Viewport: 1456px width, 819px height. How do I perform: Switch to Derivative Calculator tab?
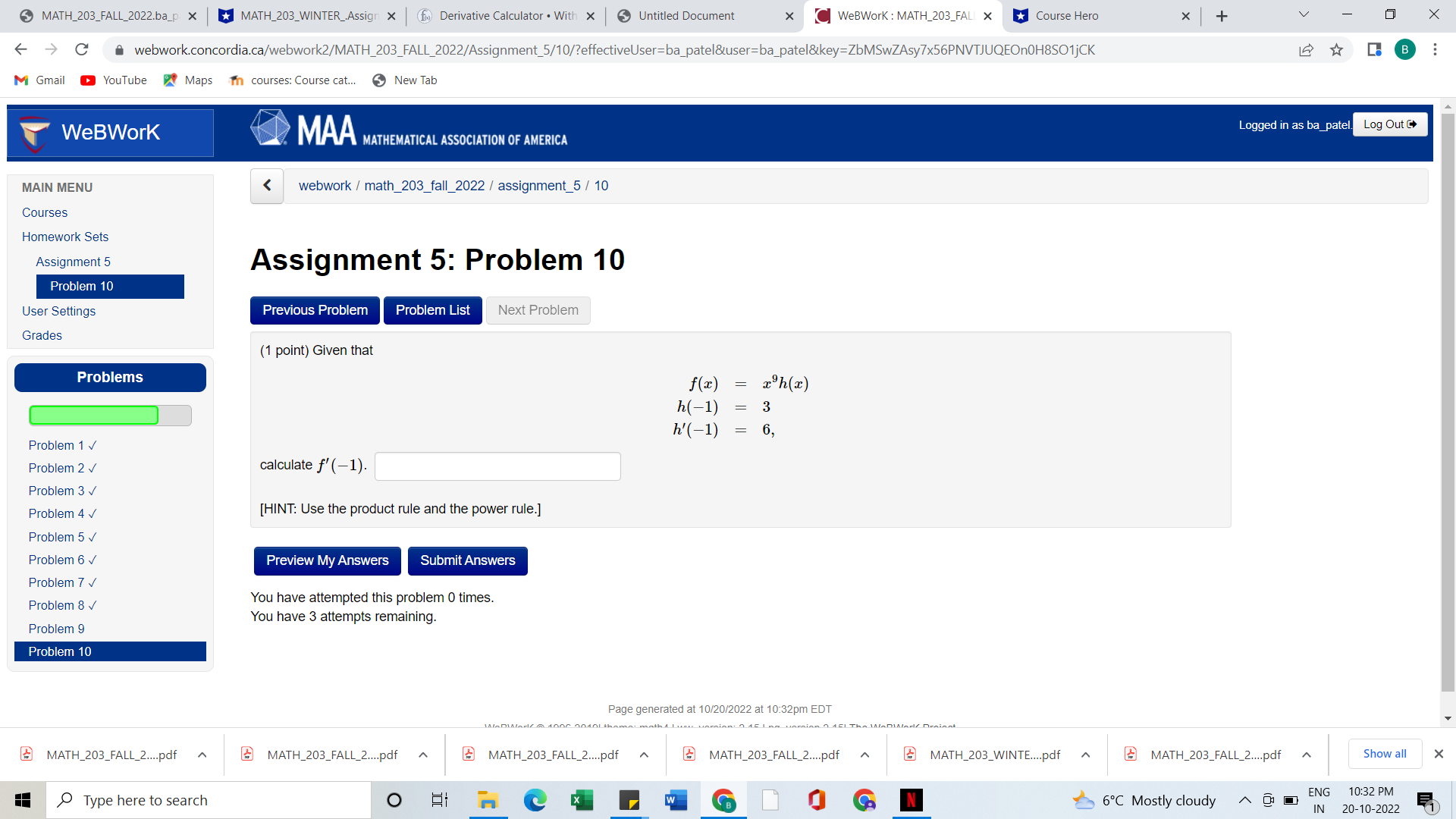click(500, 16)
